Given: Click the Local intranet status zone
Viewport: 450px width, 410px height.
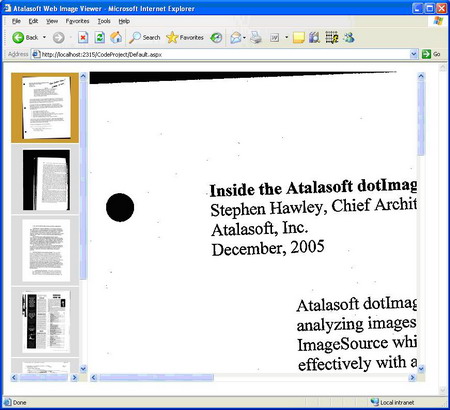Looking at the screenshot, I should click(392, 402).
